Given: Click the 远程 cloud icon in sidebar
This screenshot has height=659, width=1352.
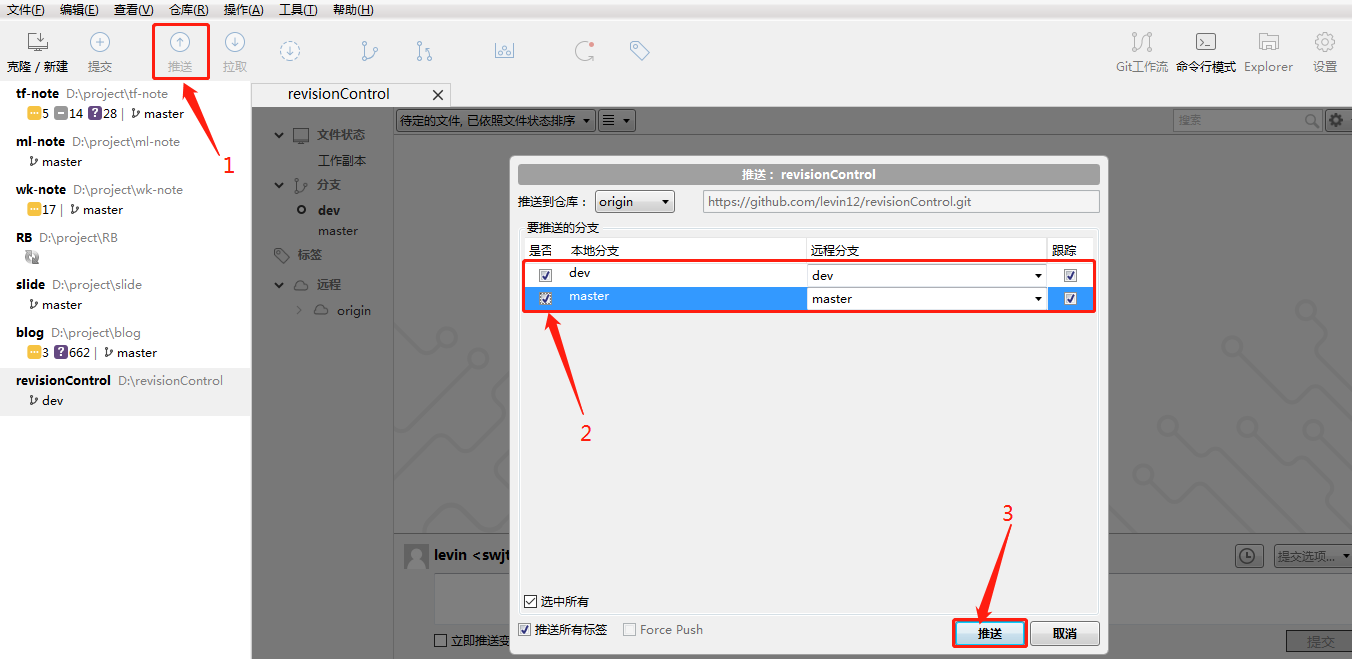Looking at the screenshot, I should point(301,285).
